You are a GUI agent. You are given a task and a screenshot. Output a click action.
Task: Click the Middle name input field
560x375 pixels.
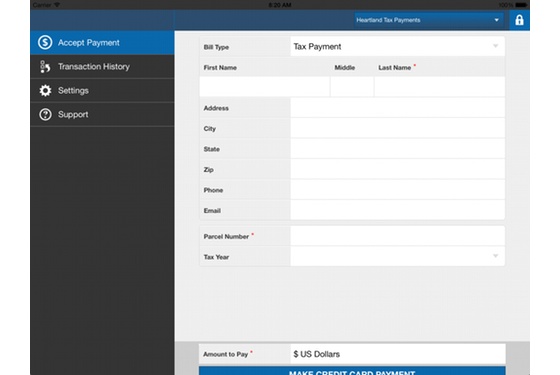(x=352, y=86)
